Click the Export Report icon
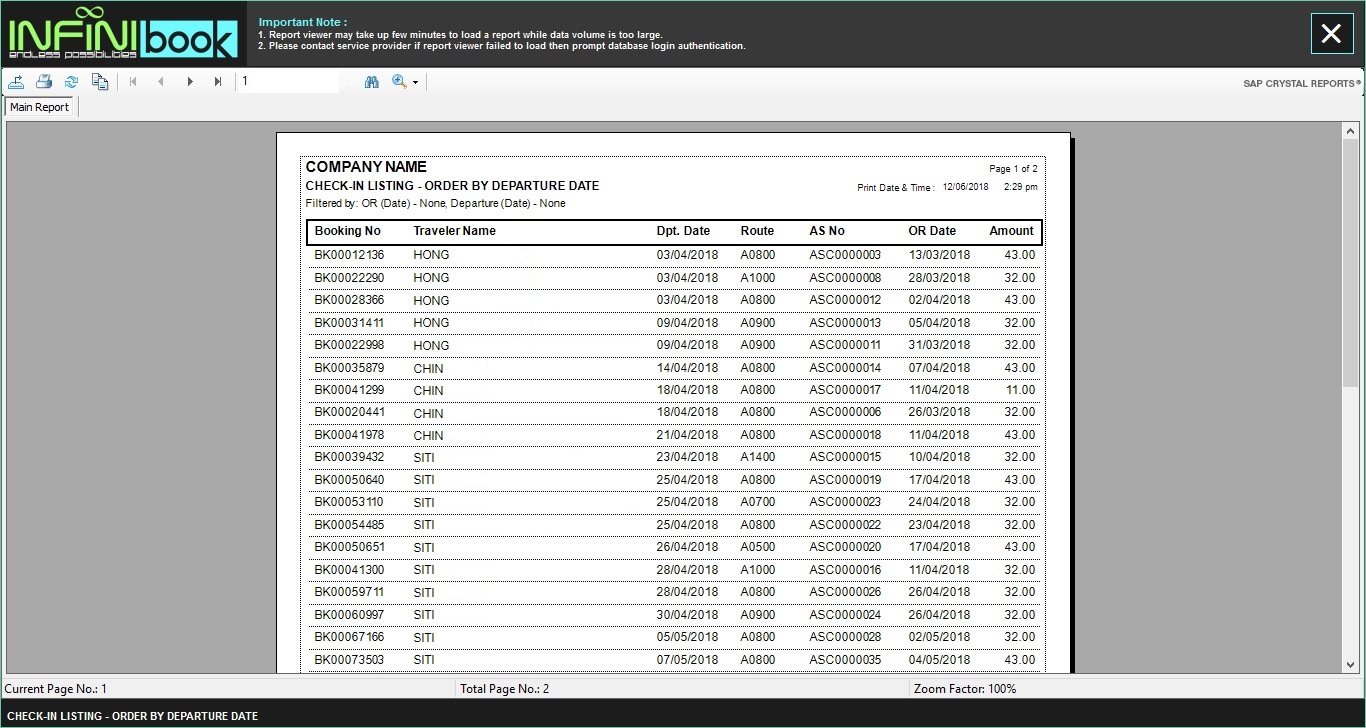 17,82
